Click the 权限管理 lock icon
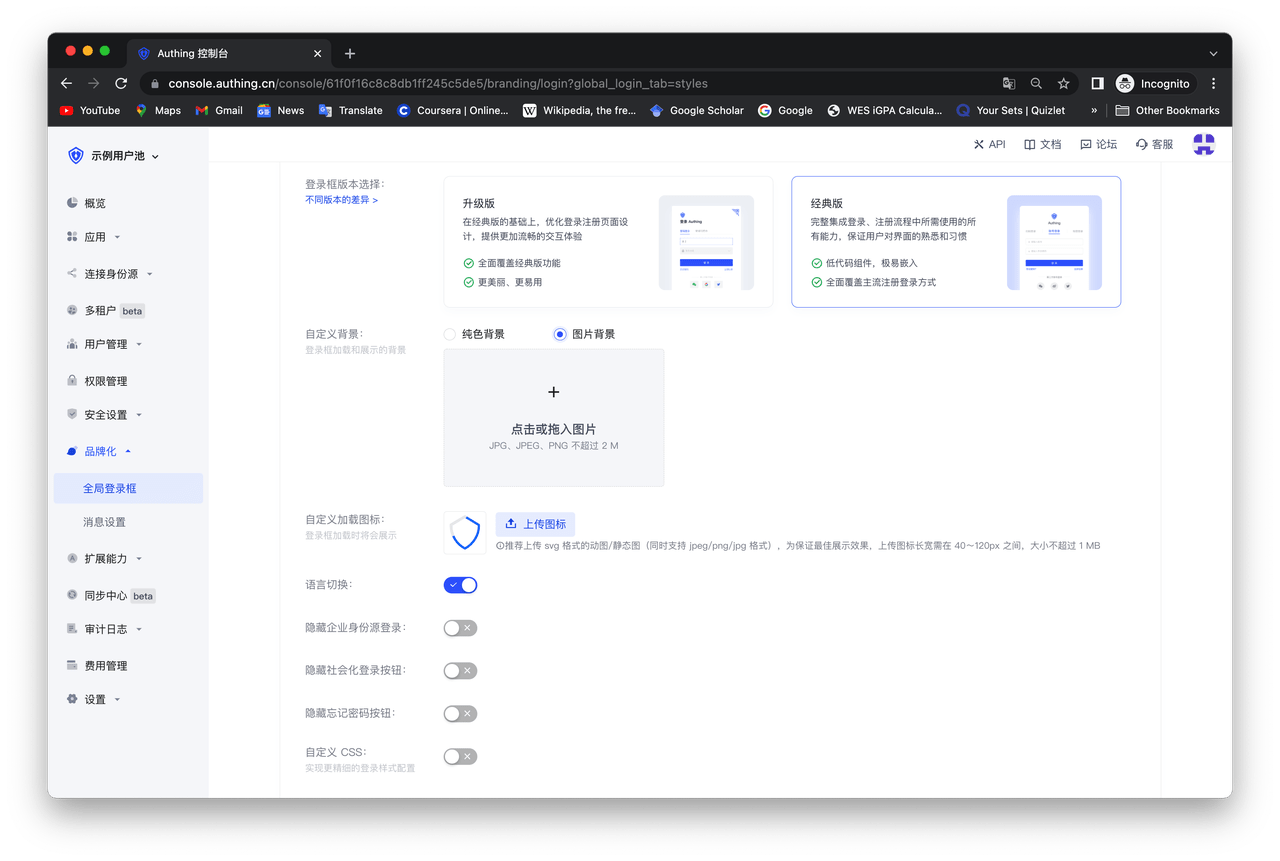Image resolution: width=1280 pixels, height=861 pixels. [x=72, y=381]
